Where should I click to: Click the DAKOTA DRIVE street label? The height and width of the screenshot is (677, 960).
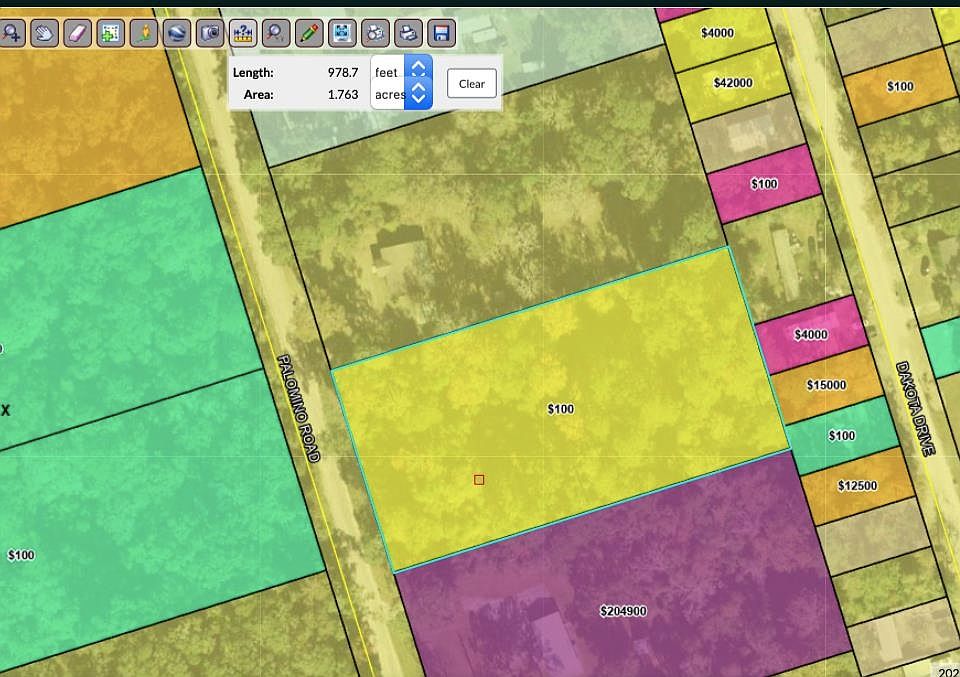915,408
